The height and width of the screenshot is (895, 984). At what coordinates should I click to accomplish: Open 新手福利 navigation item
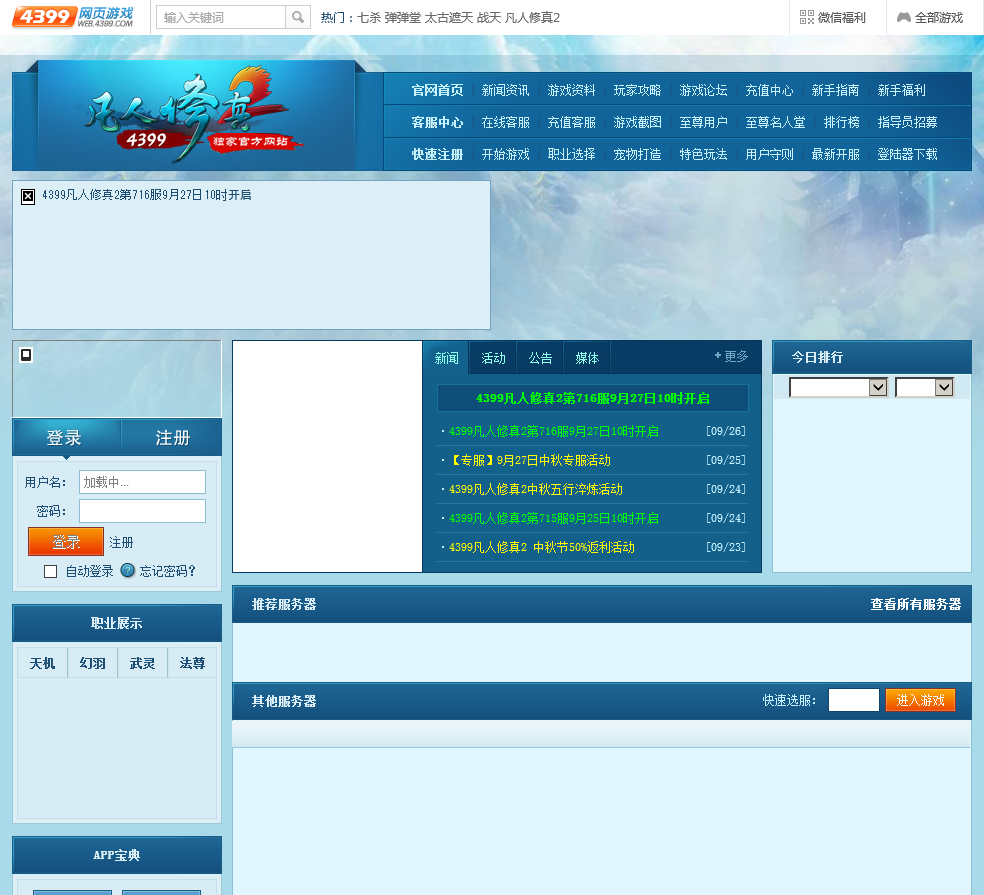coord(901,90)
